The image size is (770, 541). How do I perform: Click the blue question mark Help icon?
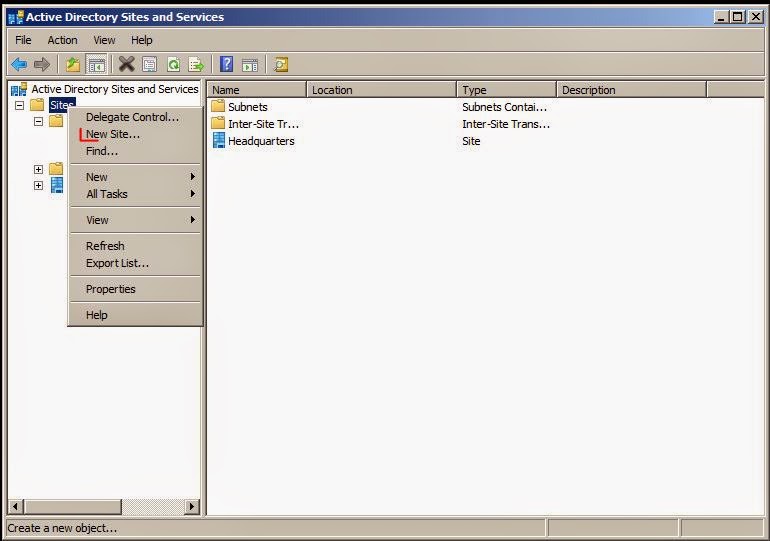pos(226,64)
